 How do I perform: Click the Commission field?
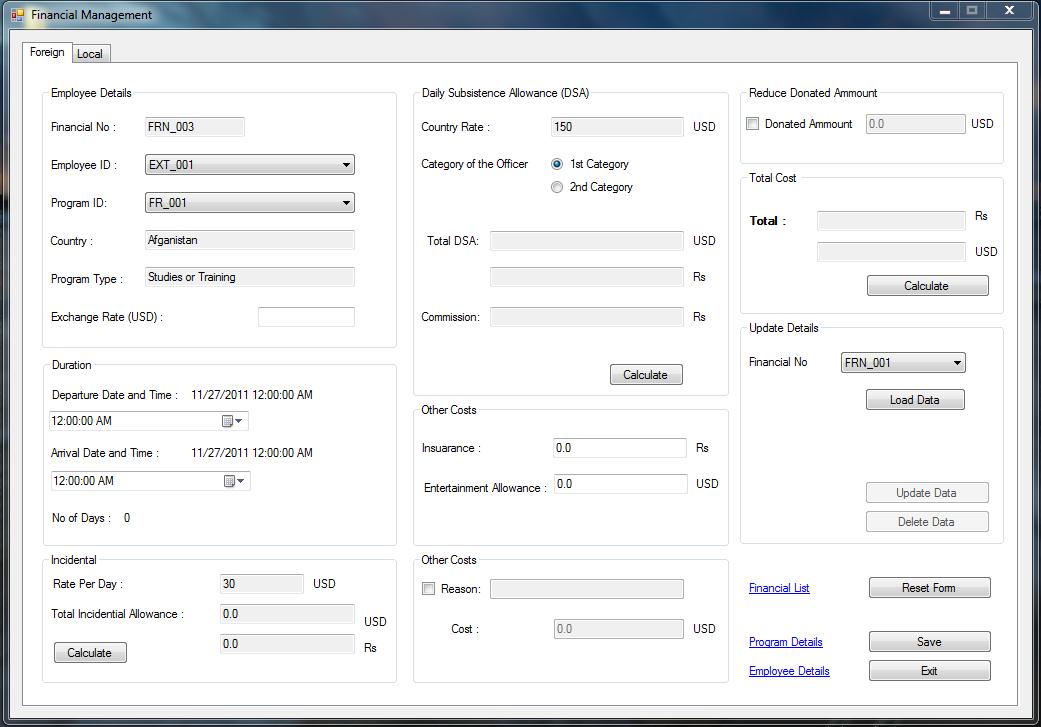pyautogui.click(x=586, y=317)
